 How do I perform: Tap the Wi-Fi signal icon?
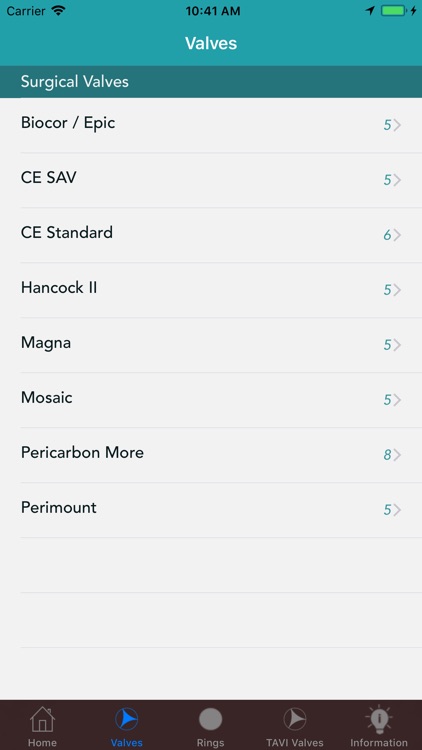[x=58, y=11]
